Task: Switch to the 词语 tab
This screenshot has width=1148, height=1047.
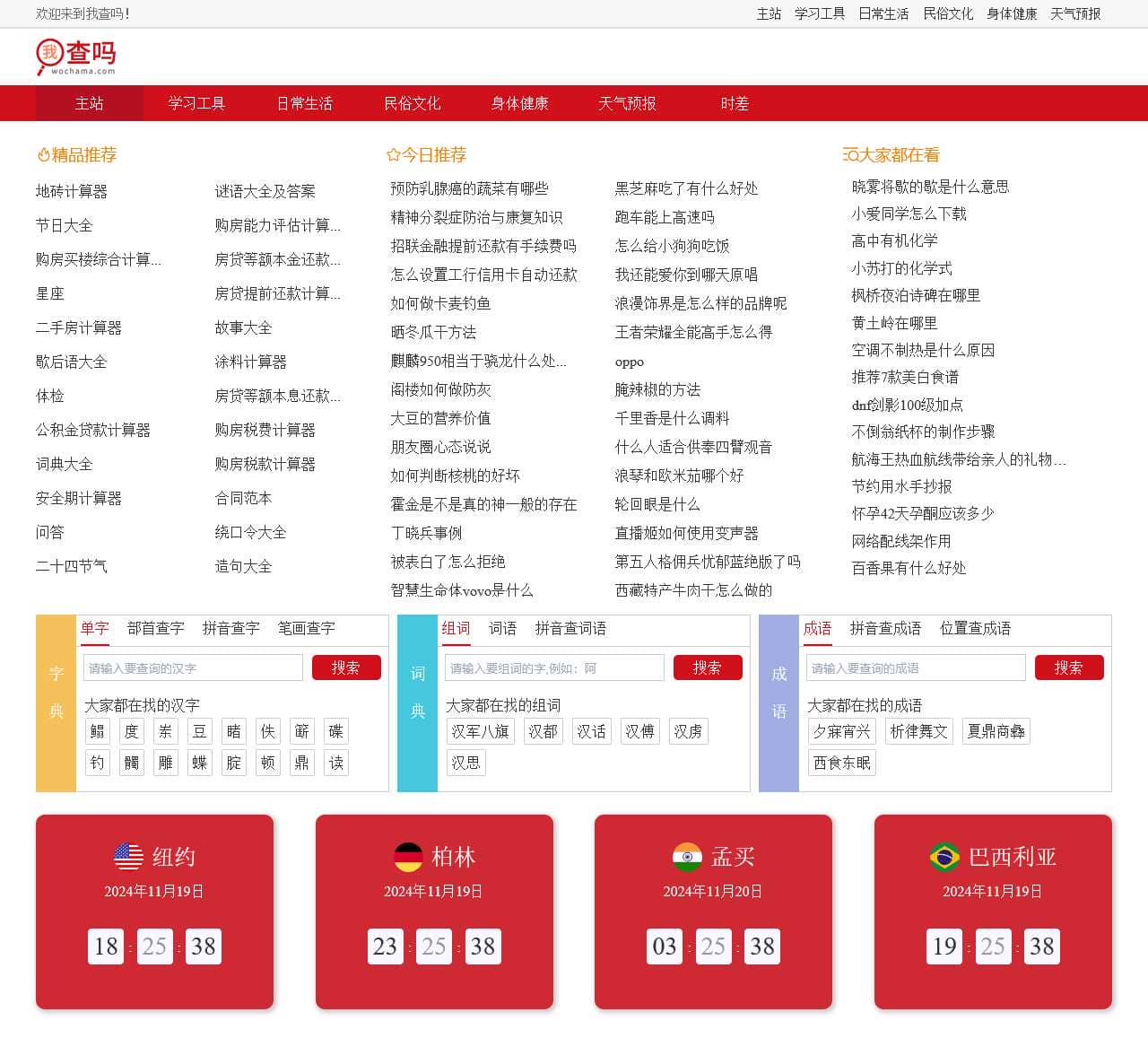Action: click(503, 628)
